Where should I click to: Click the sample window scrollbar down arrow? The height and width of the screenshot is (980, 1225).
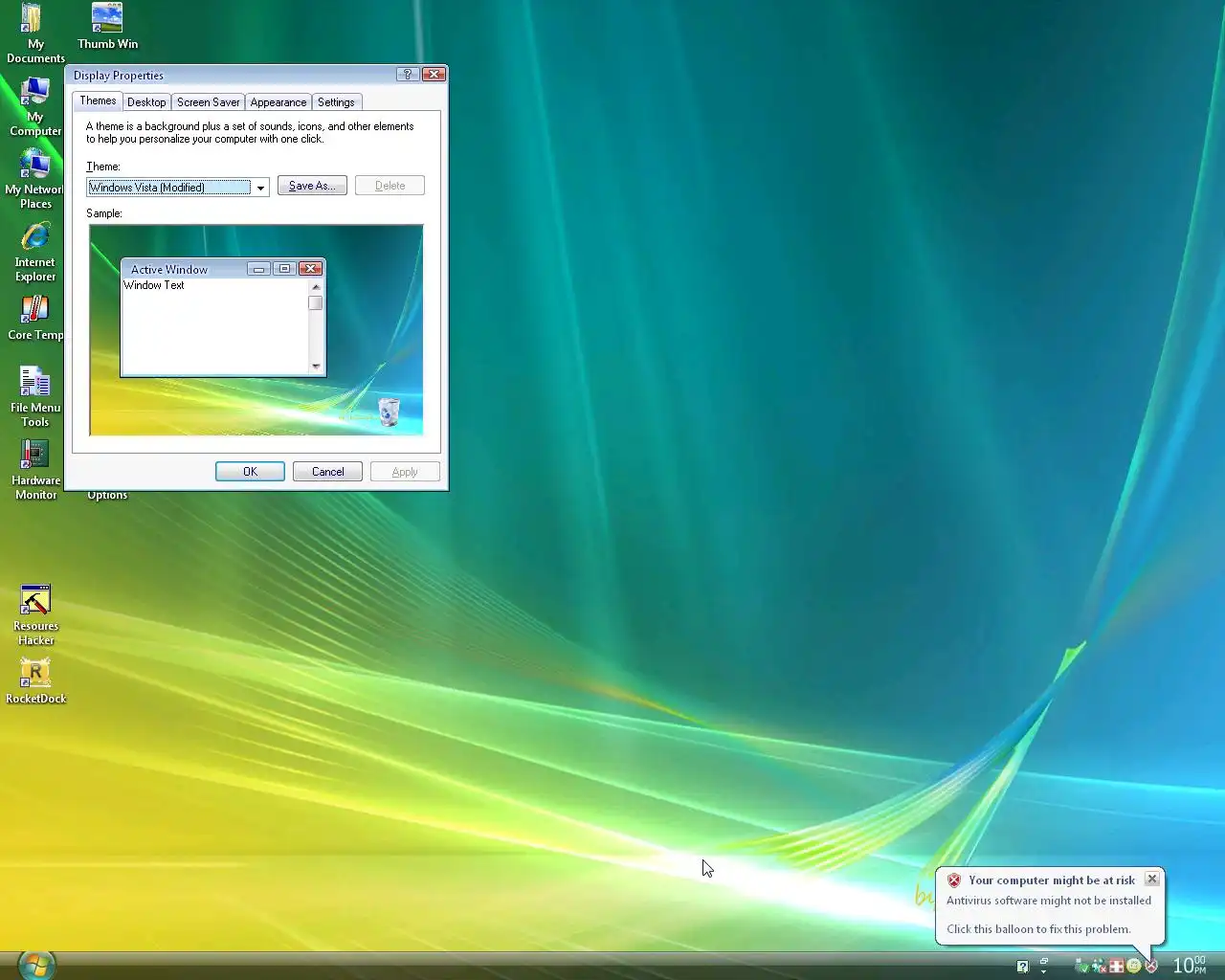click(x=316, y=367)
